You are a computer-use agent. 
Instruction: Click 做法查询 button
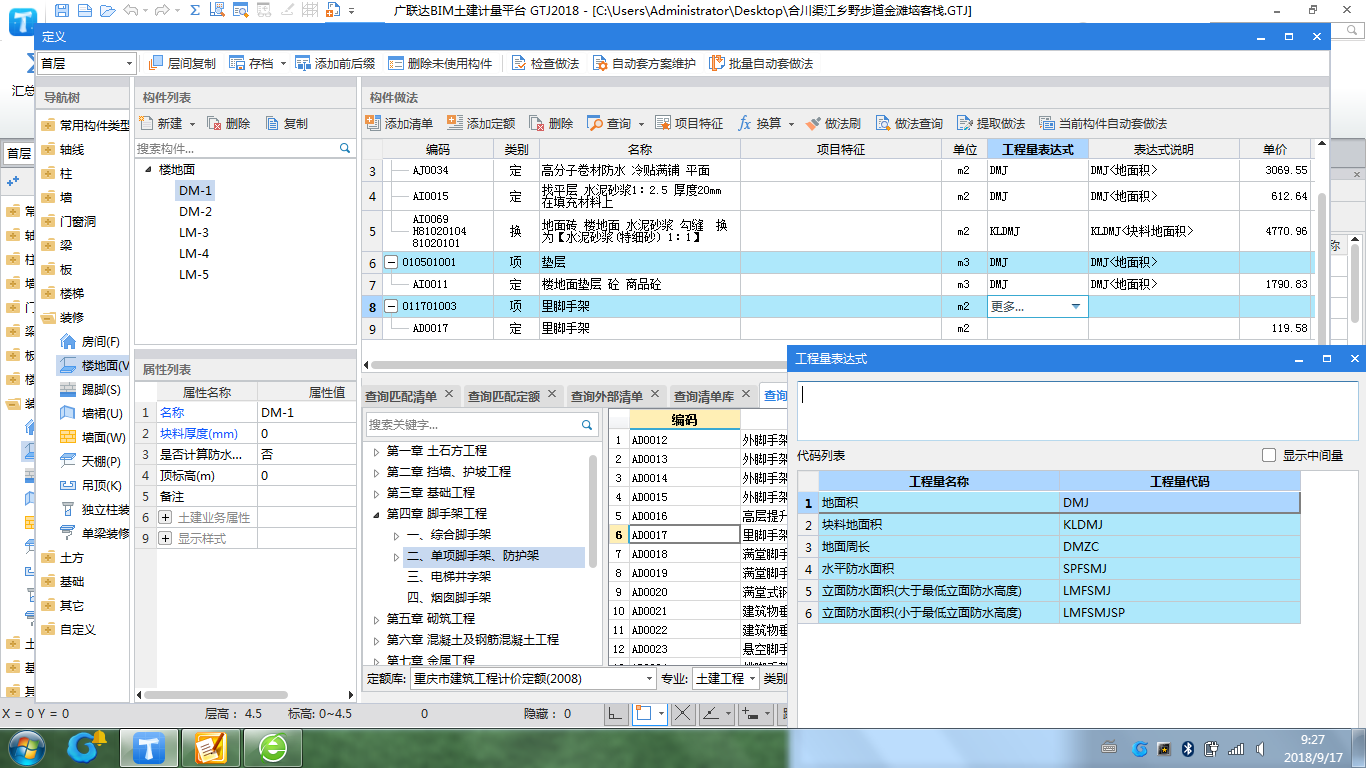pyautogui.click(x=909, y=124)
